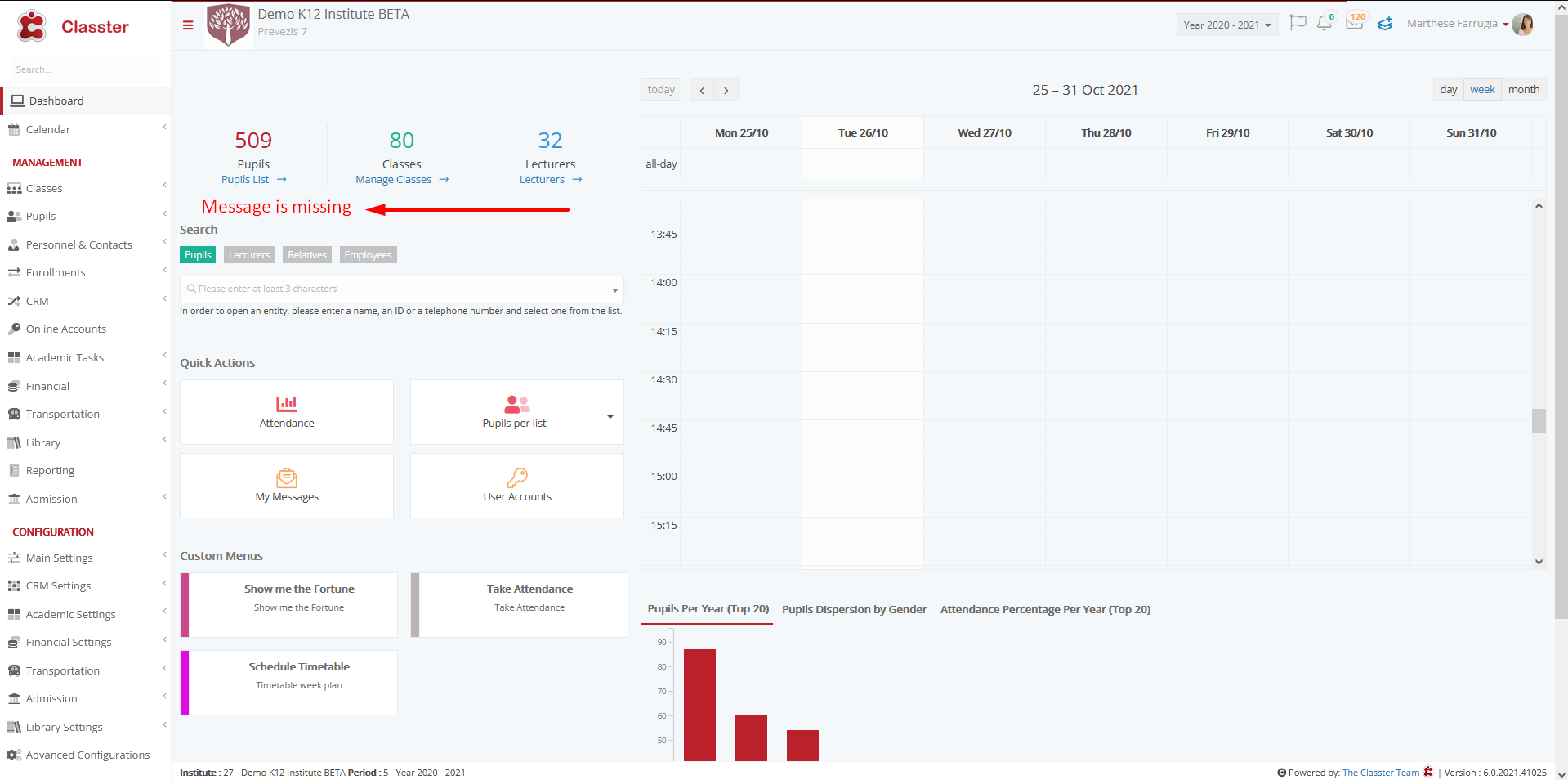Toggle the hamburger menu icon
This screenshot has height=780, width=1568.
click(x=188, y=25)
